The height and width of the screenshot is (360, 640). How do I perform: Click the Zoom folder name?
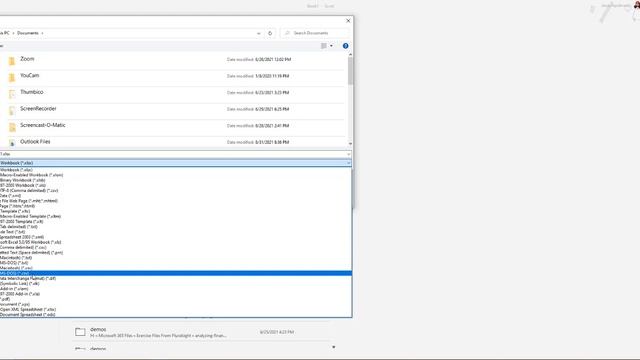pyautogui.click(x=27, y=59)
